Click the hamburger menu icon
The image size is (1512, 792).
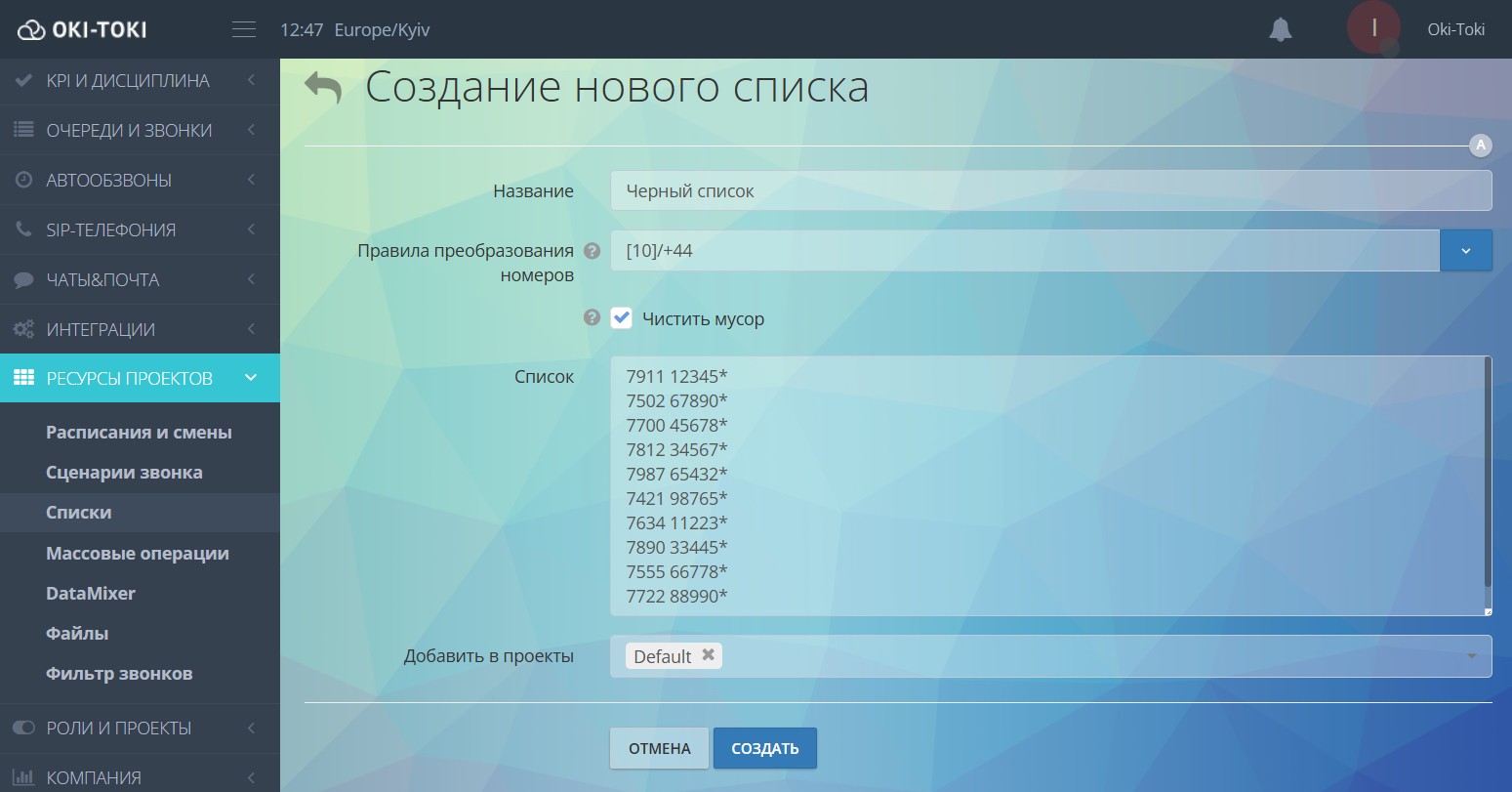243,27
